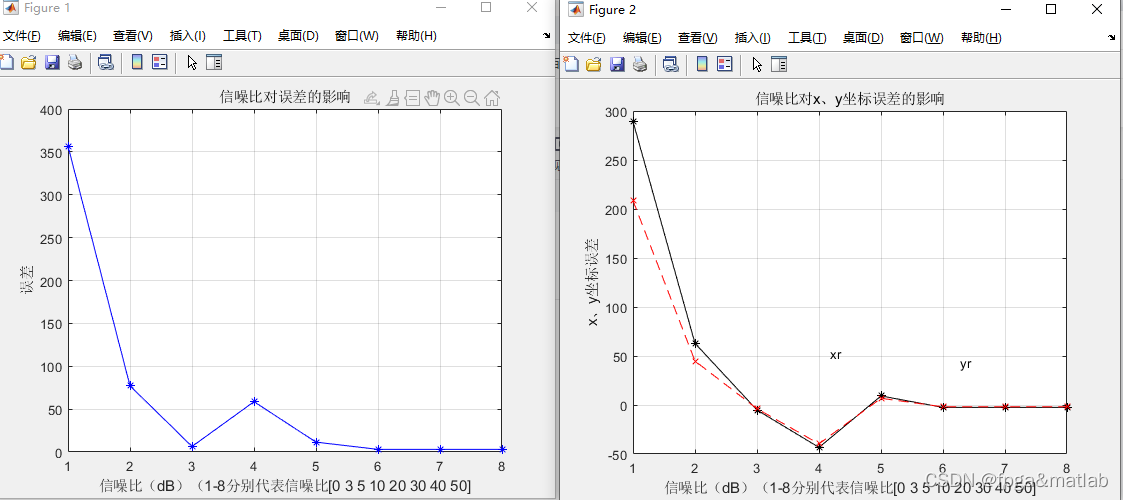Viewport: 1123px width, 500px height.
Task: Enable the edit plot arrow in Figure 1
Action: point(192,63)
